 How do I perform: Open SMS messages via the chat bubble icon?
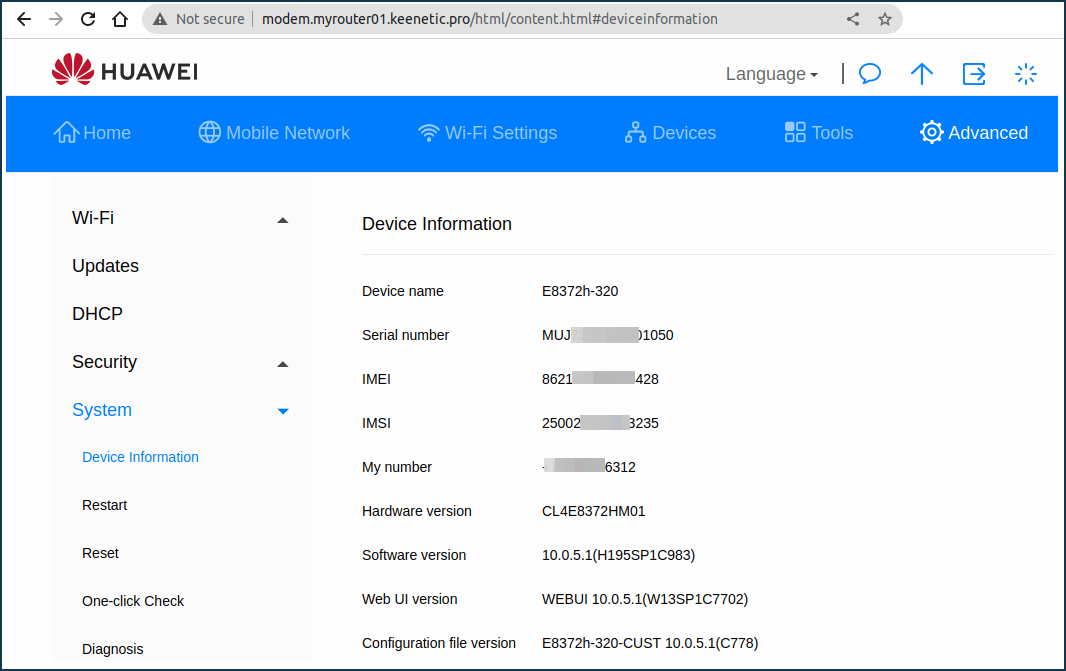coord(869,73)
